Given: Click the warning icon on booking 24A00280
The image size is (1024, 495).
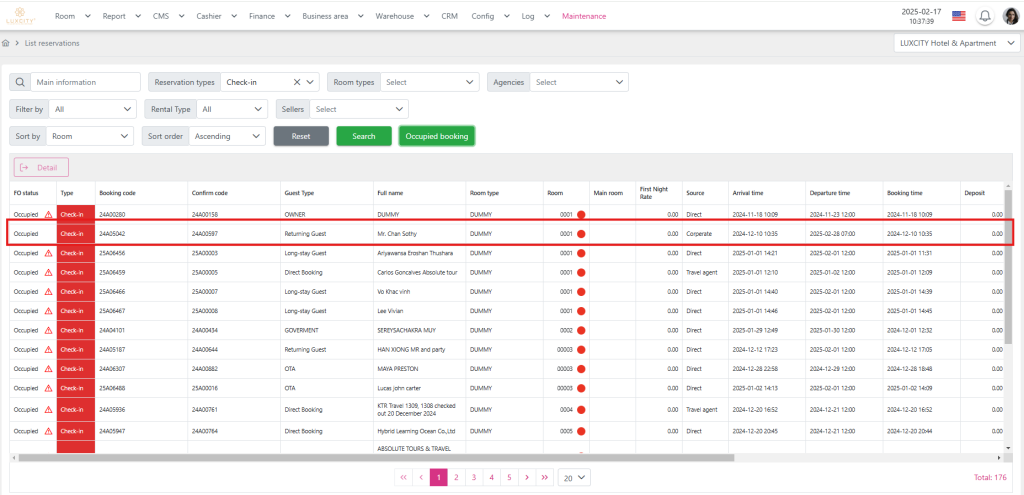Looking at the screenshot, I should pyautogui.click(x=47, y=214).
